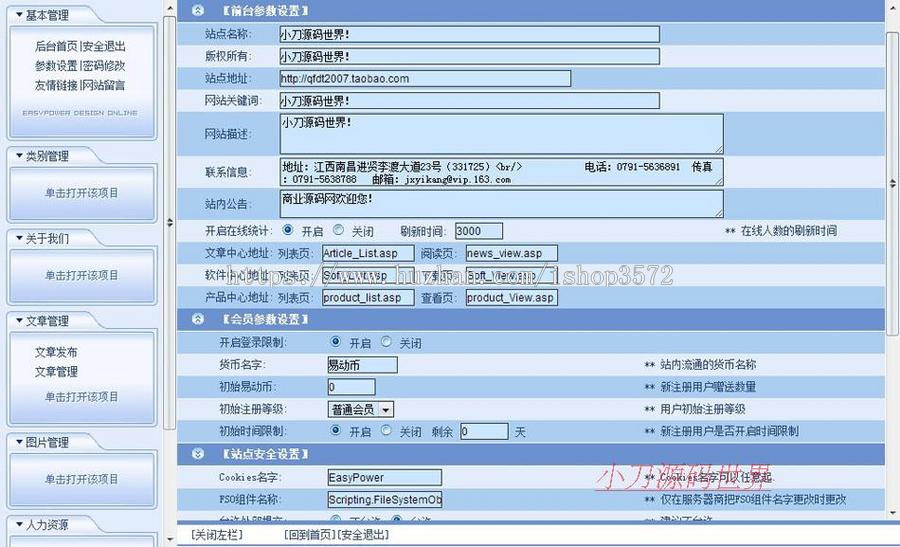The image size is (900, 547).
Task: Open 网站留言 link
Action: coord(104,85)
